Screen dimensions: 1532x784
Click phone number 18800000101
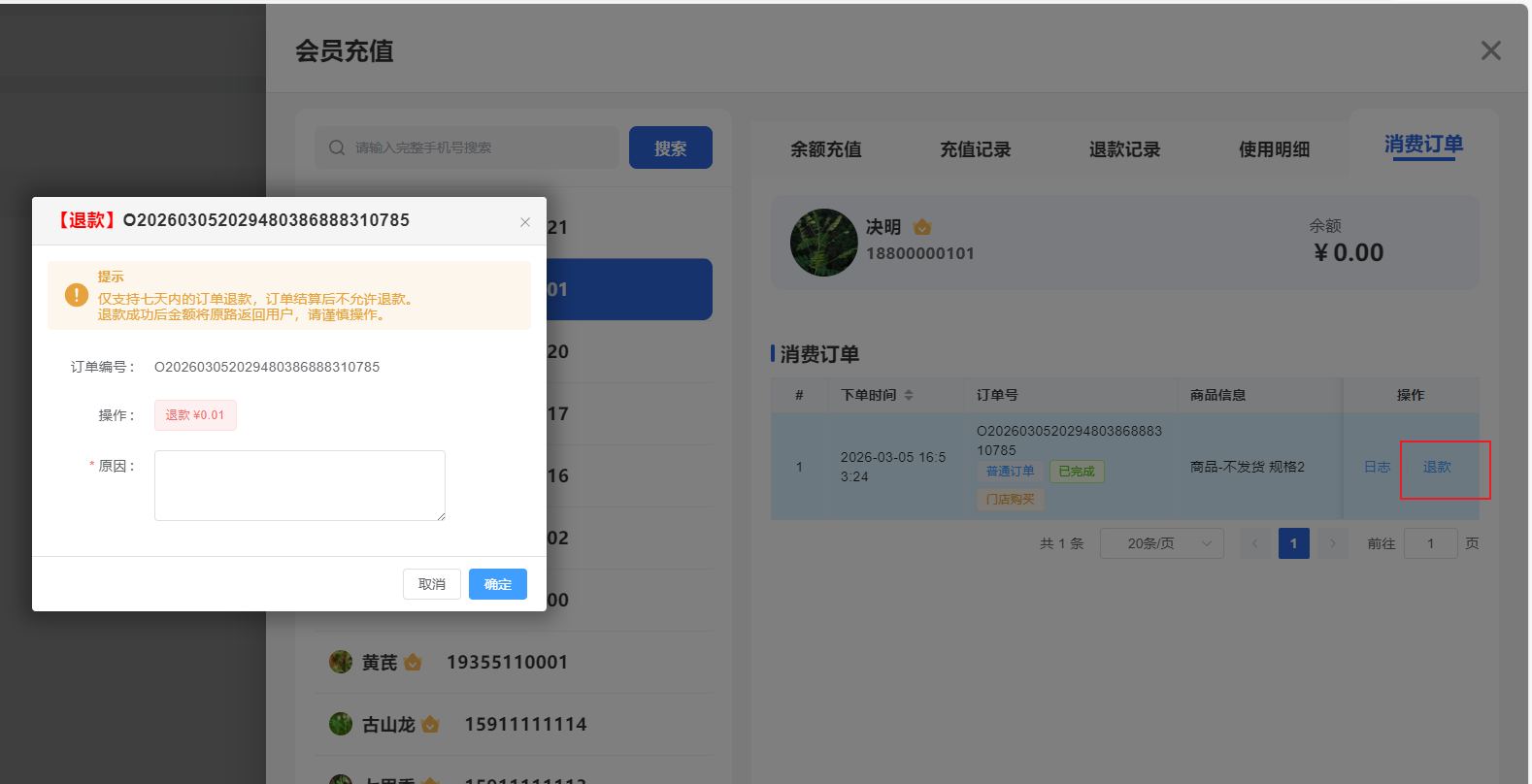pyautogui.click(x=920, y=253)
